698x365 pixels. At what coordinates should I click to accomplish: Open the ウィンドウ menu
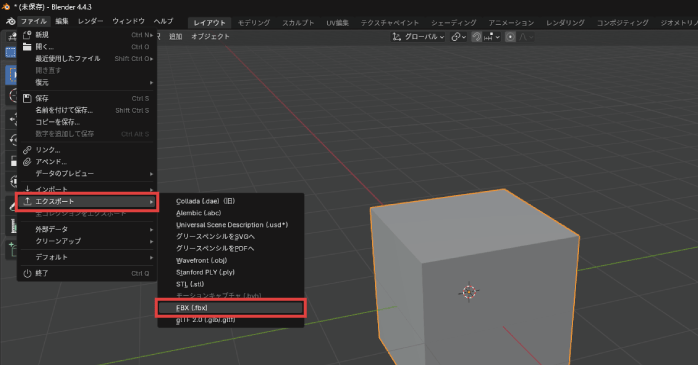[128, 21]
